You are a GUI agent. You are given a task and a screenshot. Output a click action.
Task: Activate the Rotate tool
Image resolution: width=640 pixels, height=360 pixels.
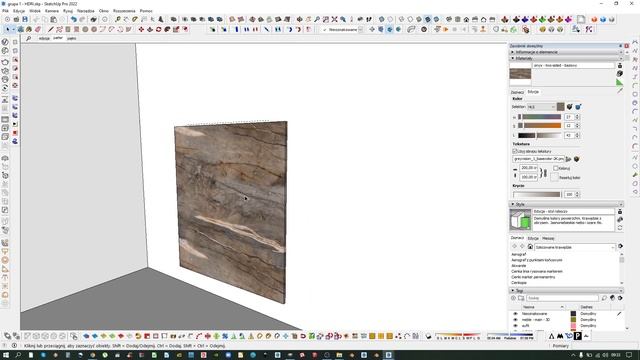158,29
